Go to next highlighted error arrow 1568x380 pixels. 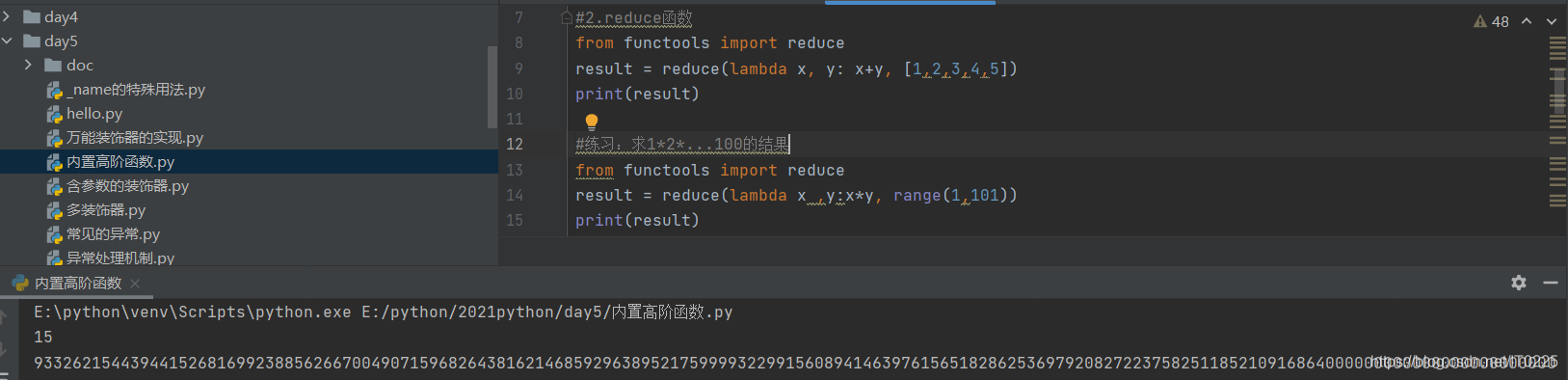coord(1551,21)
